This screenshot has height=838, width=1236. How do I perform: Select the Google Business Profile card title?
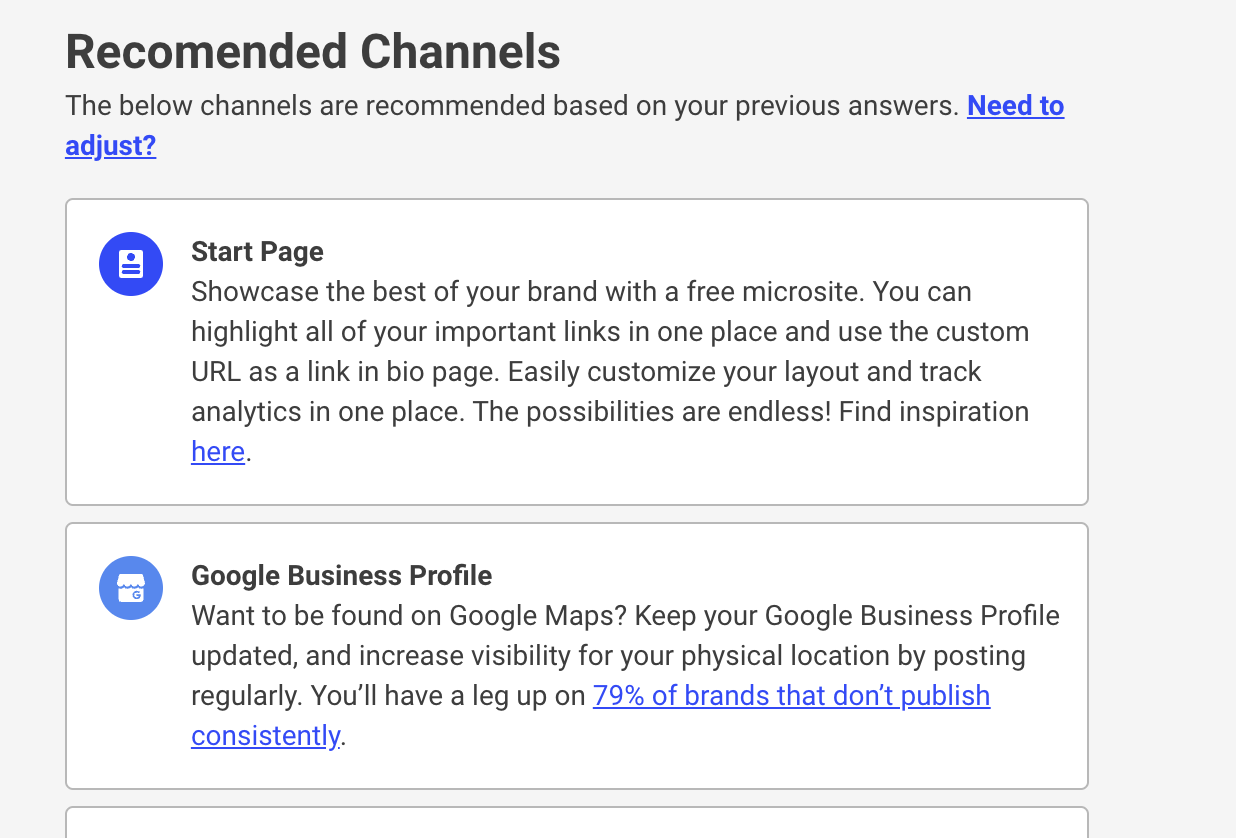pos(342,576)
